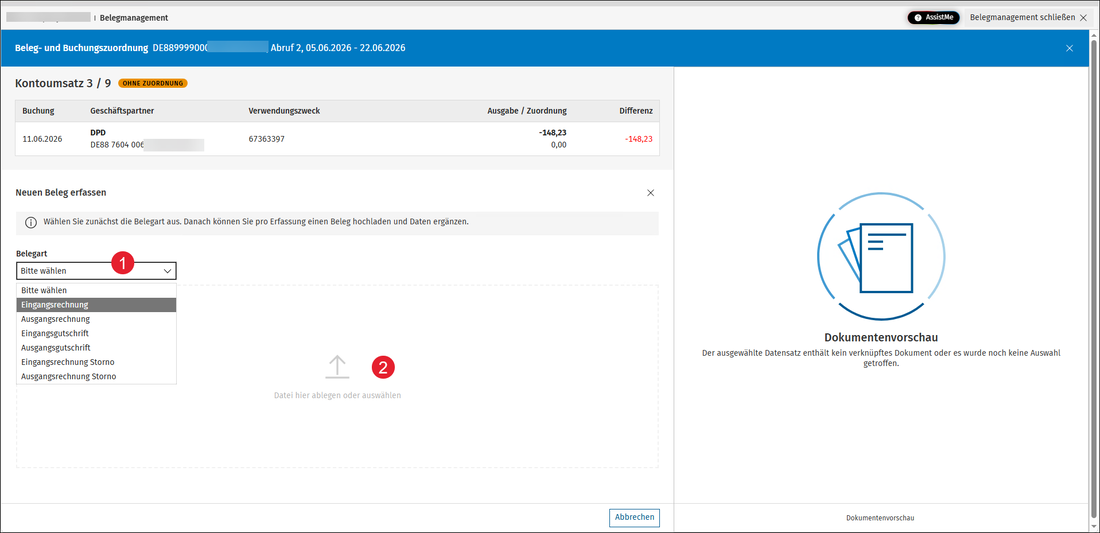Click the Verwendungszweck column header
Image resolution: width=1100 pixels, height=533 pixels.
click(x=284, y=111)
